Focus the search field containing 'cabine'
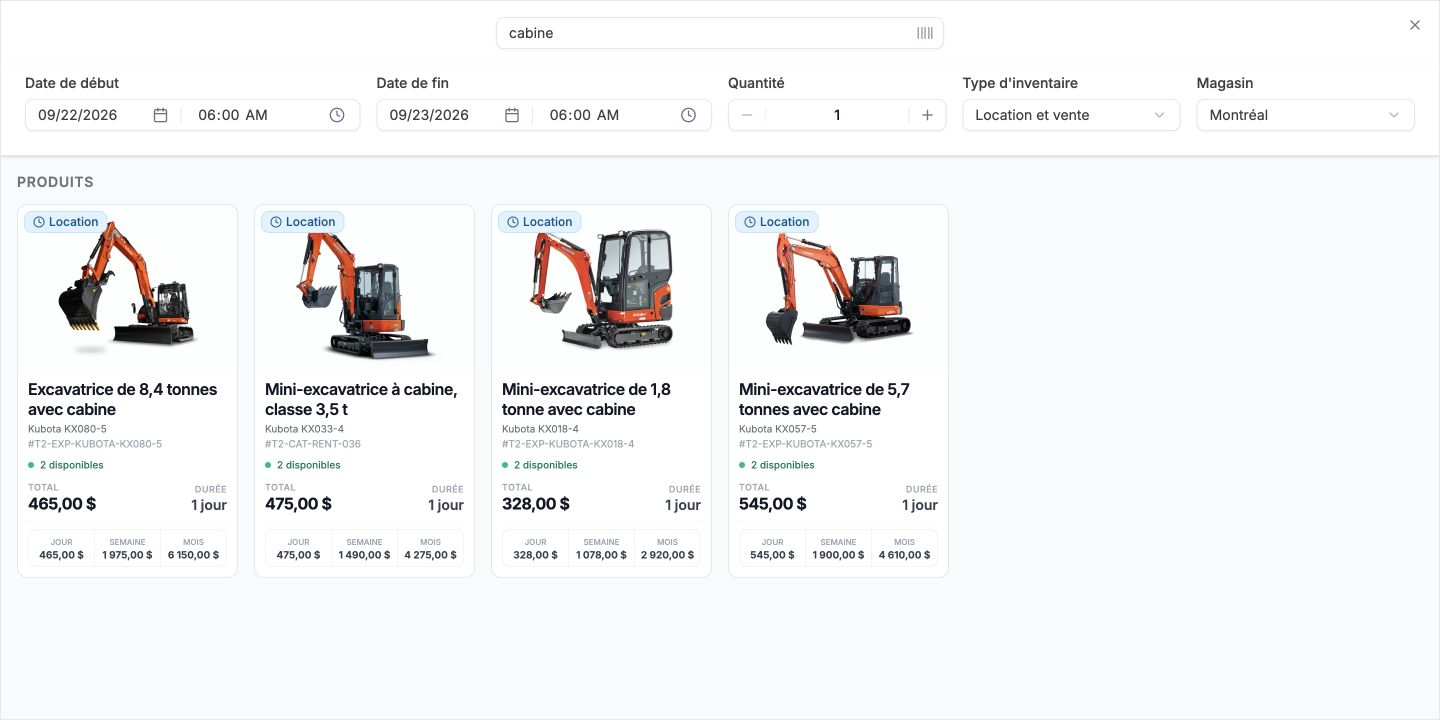The width and height of the screenshot is (1440, 720). point(720,33)
